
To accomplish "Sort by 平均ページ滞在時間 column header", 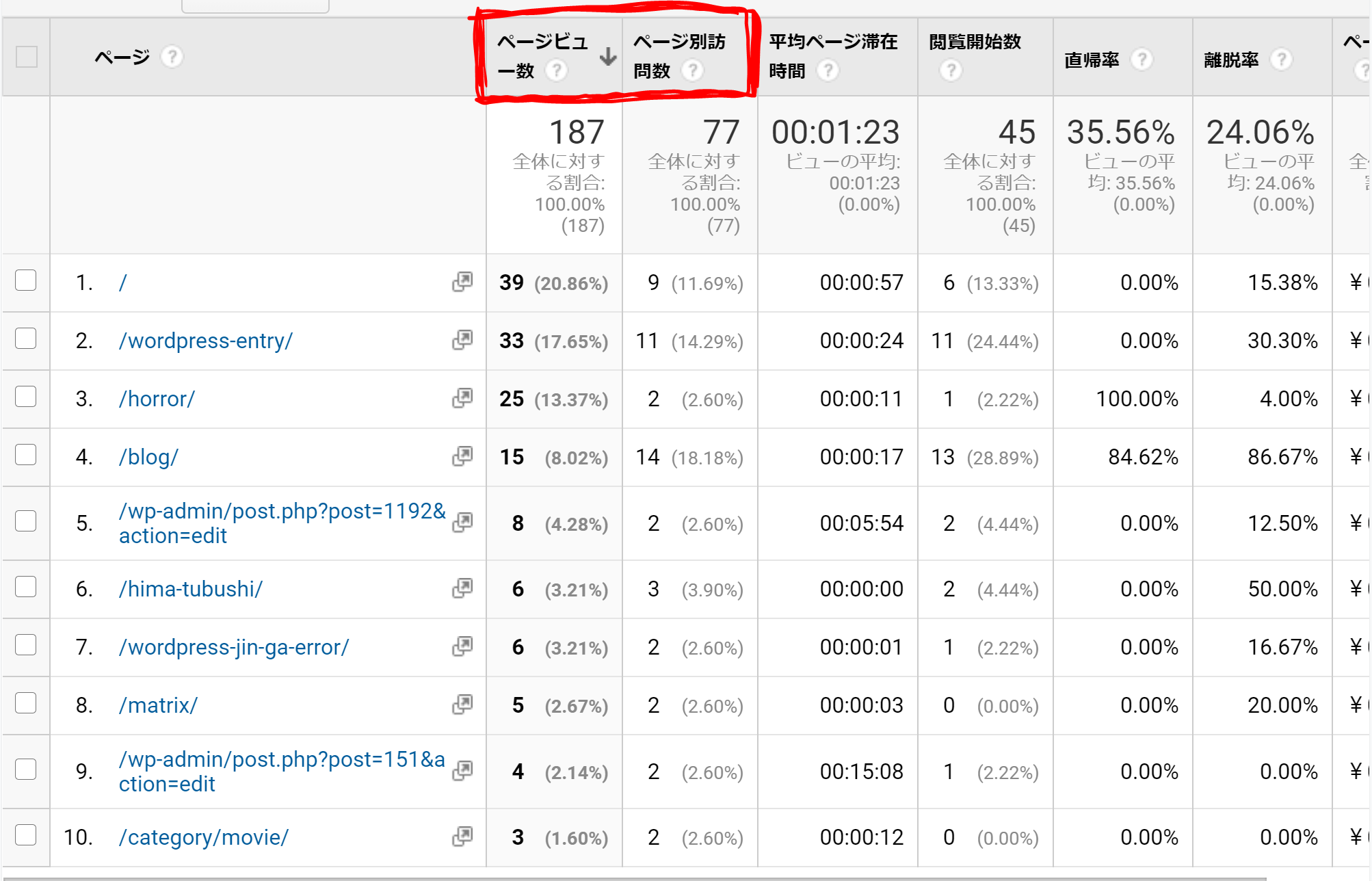I will click(833, 56).
